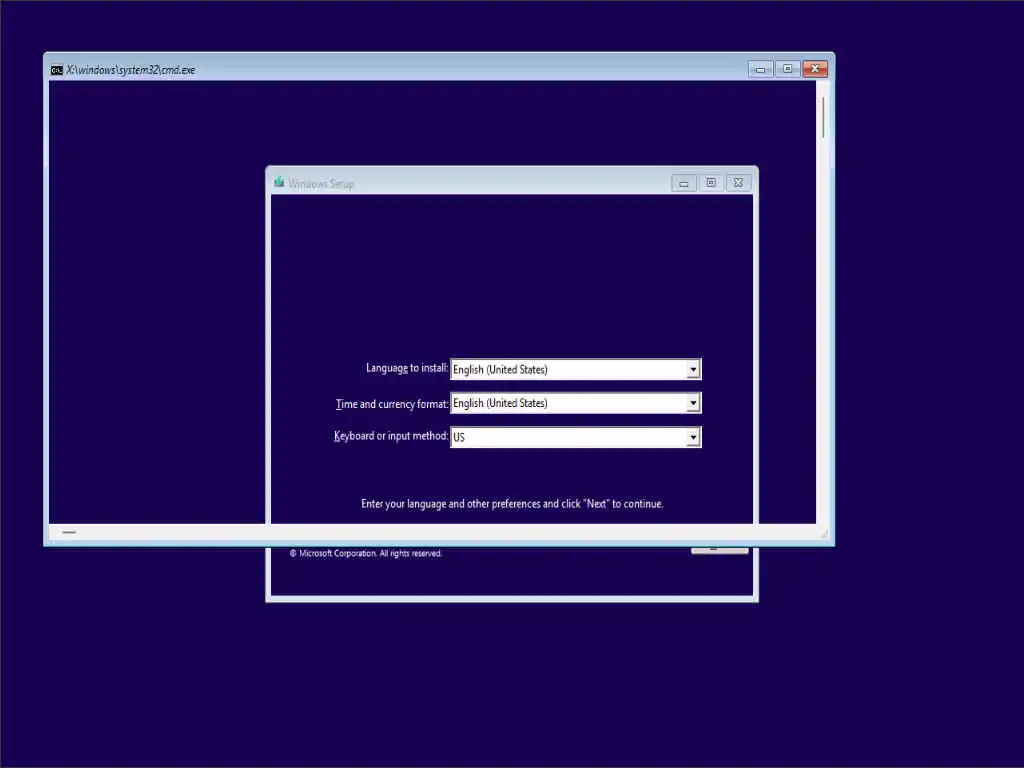Minimize the cmd.exe window
The height and width of the screenshot is (768, 1024).
tap(760, 69)
